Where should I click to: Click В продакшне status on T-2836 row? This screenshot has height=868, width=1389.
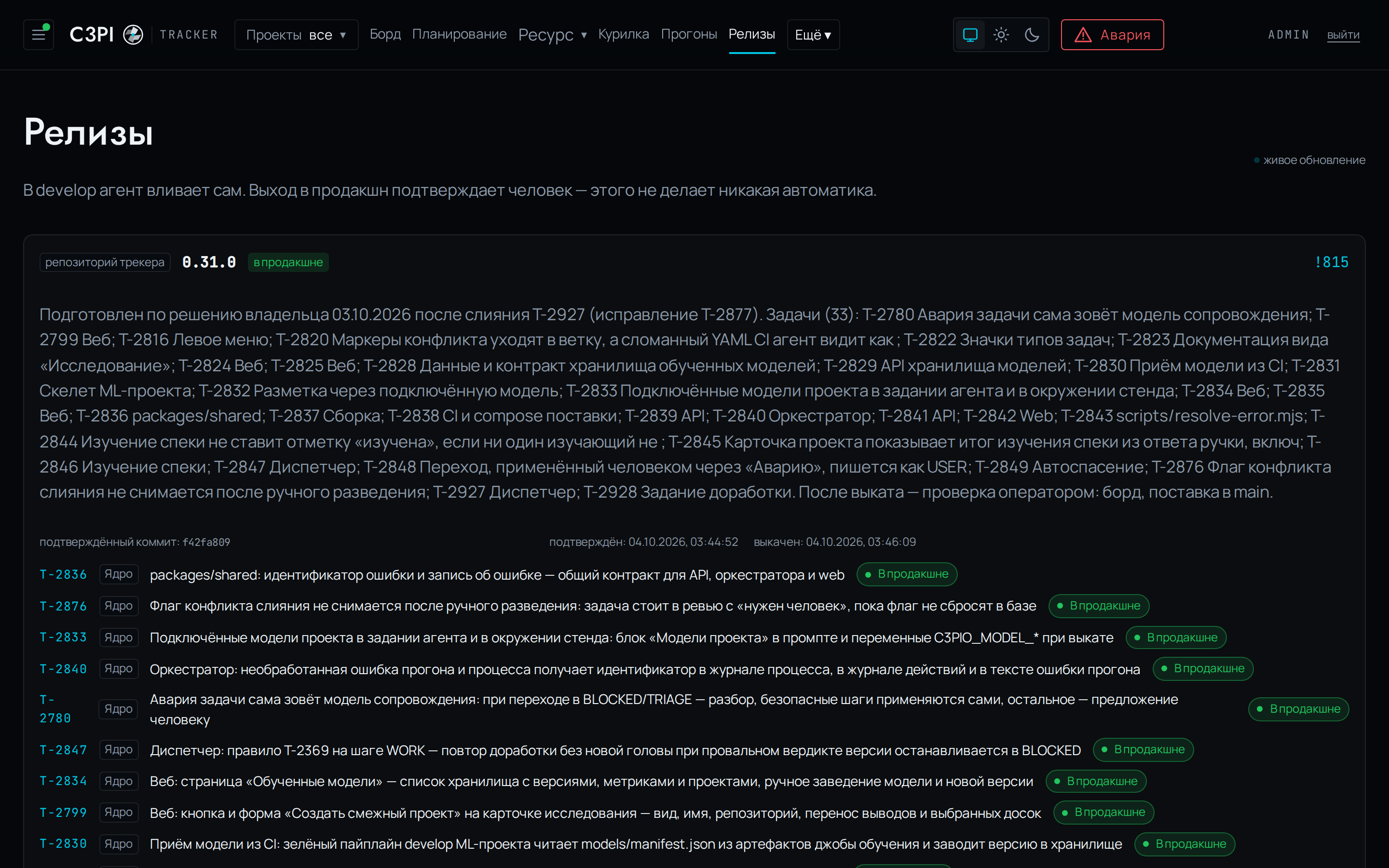tap(907, 574)
